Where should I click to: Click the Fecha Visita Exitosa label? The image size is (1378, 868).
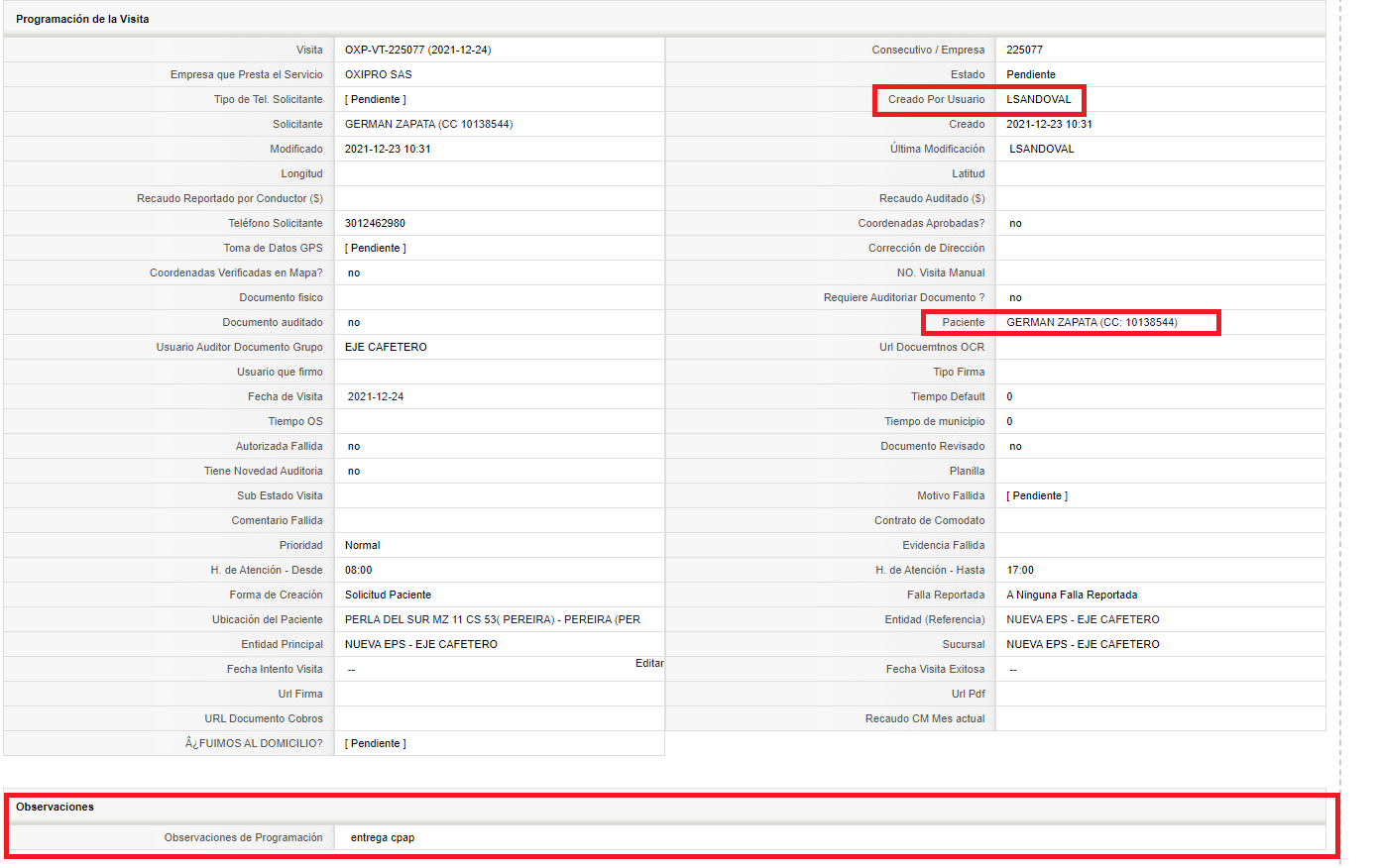pos(936,669)
